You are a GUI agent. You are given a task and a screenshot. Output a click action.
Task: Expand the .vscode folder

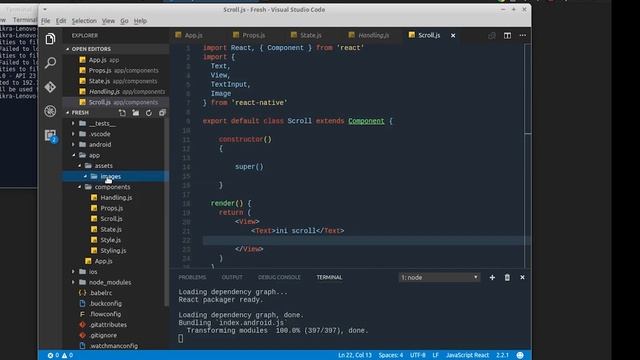(x=100, y=134)
